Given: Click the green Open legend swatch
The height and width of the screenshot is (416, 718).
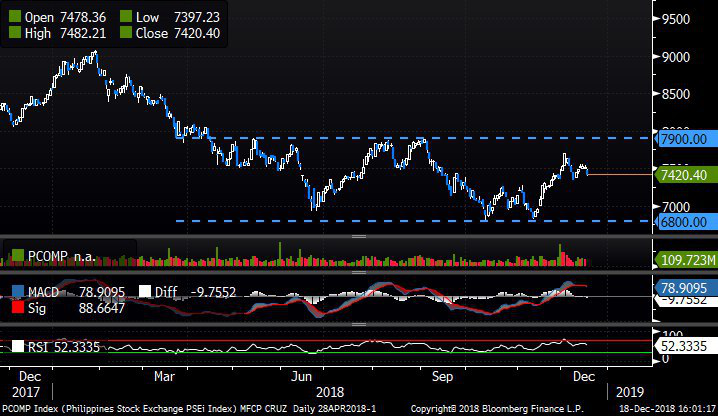Looking at the screenshot, I should (15, 17).
